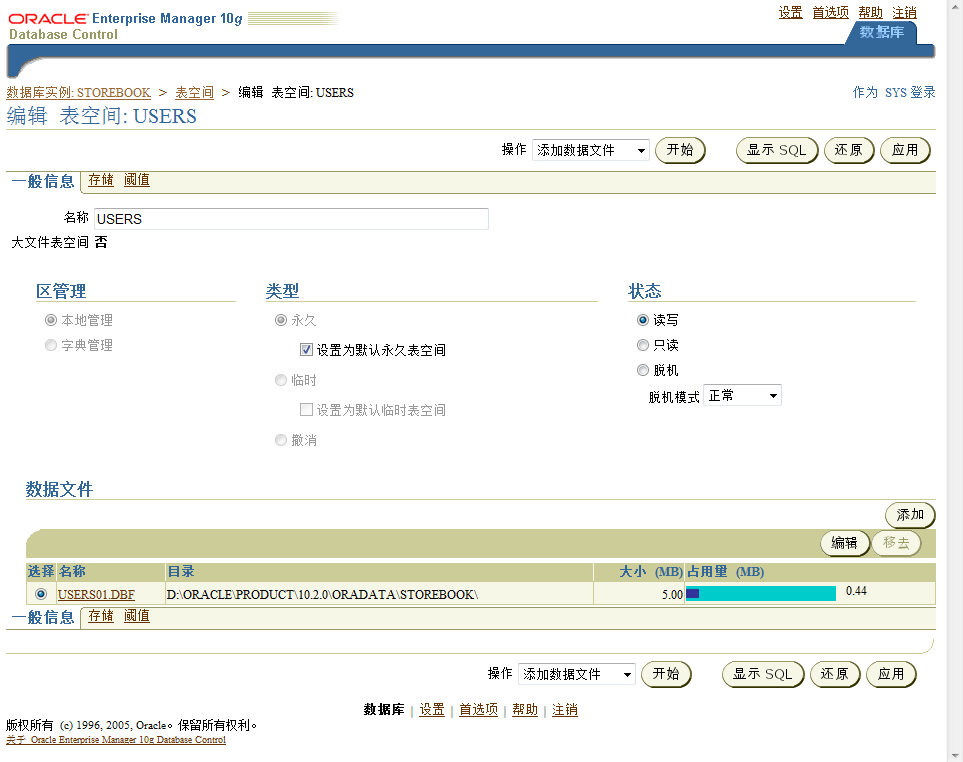Click the 注销 link to log out
Viewport: 963px width, 762px height.
(x=903, y=12)
